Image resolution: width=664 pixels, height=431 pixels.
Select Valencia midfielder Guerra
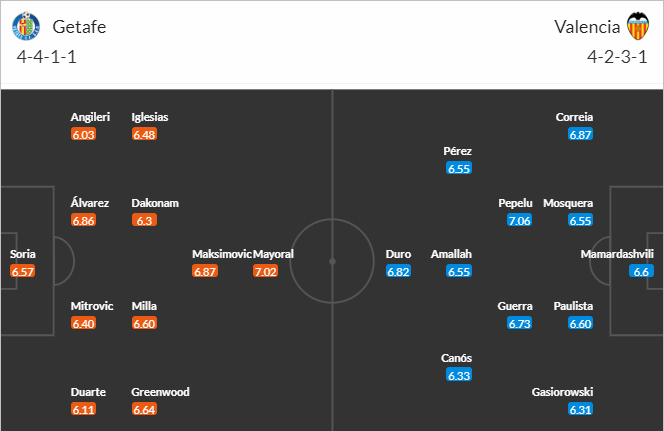pyautogui.click(x=516, y=306)
